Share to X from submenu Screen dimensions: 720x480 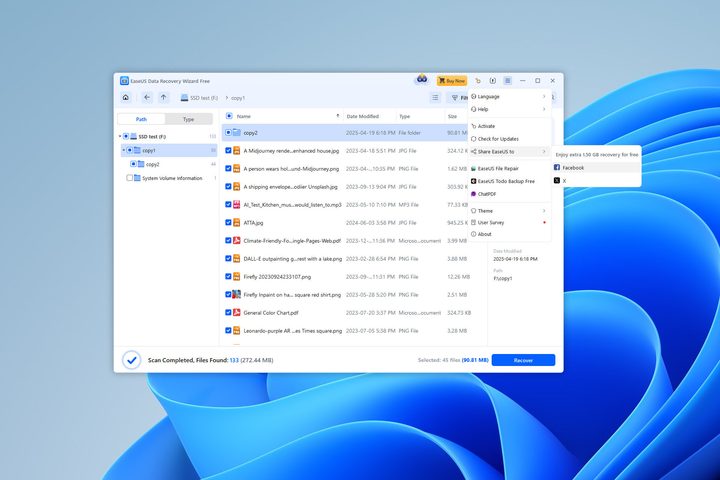(x=596, y=181)
